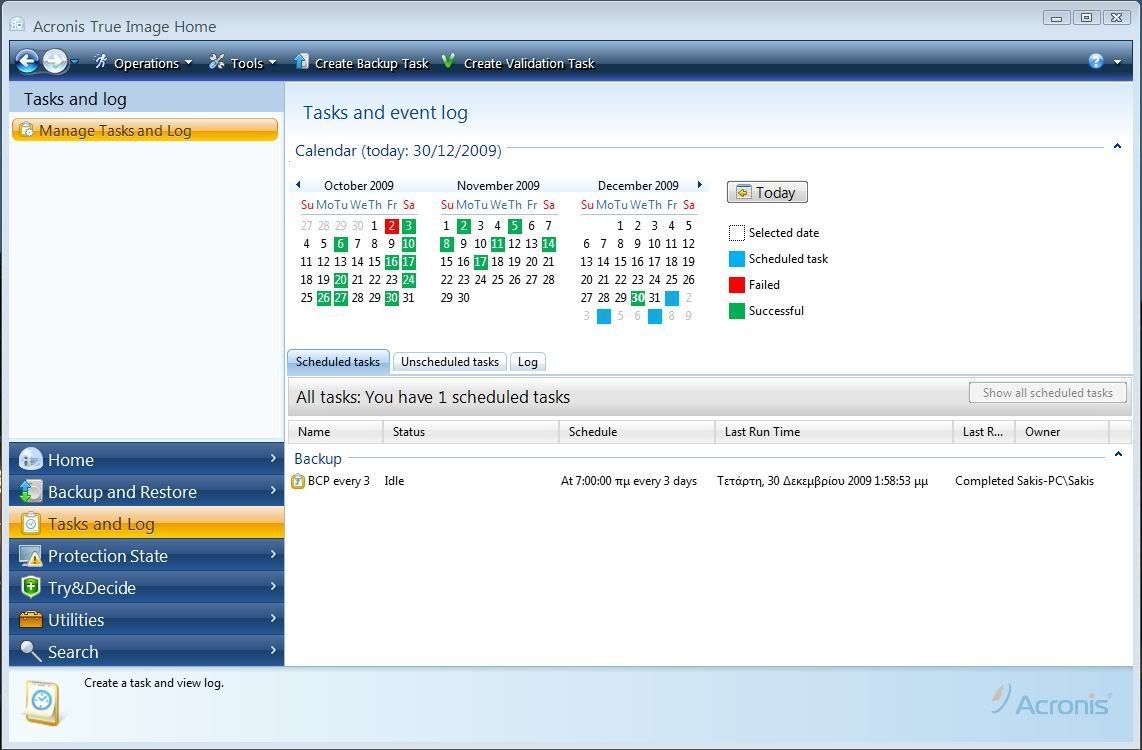Click the back navigation arrow

tap(27, 62)
